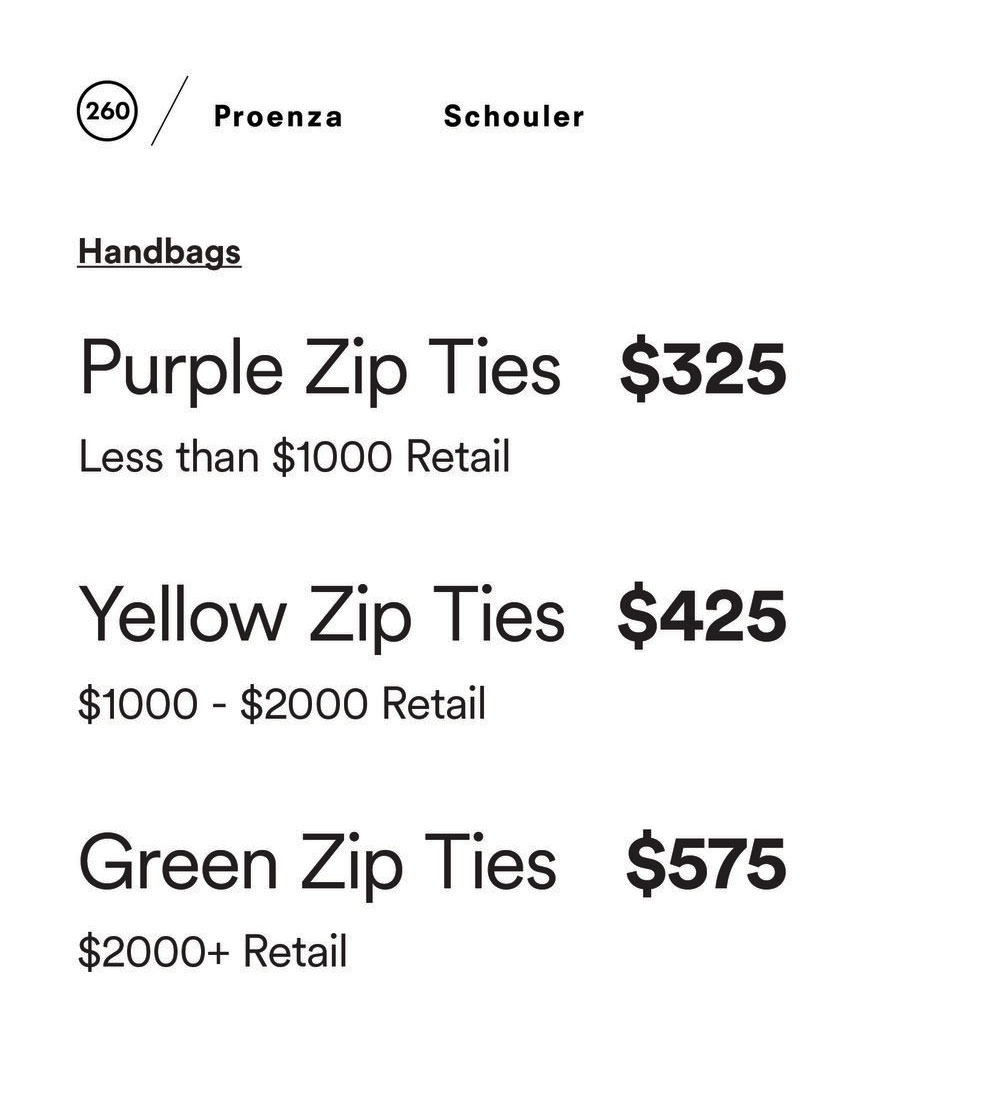Click the $325 price
The width and height of the screenshot is (1000, 1119).
point(703,369)
